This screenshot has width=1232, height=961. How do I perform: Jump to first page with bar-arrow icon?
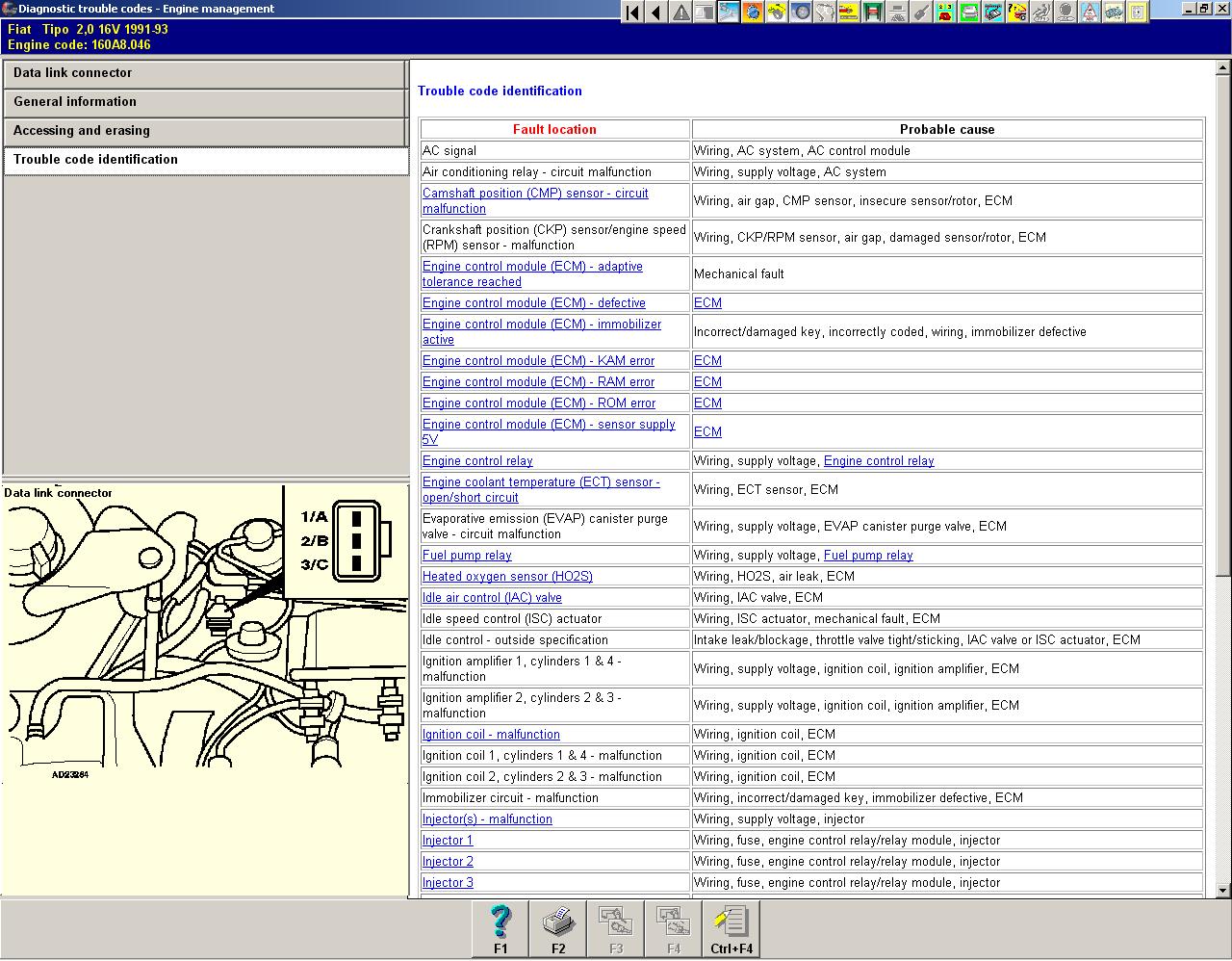632,13
